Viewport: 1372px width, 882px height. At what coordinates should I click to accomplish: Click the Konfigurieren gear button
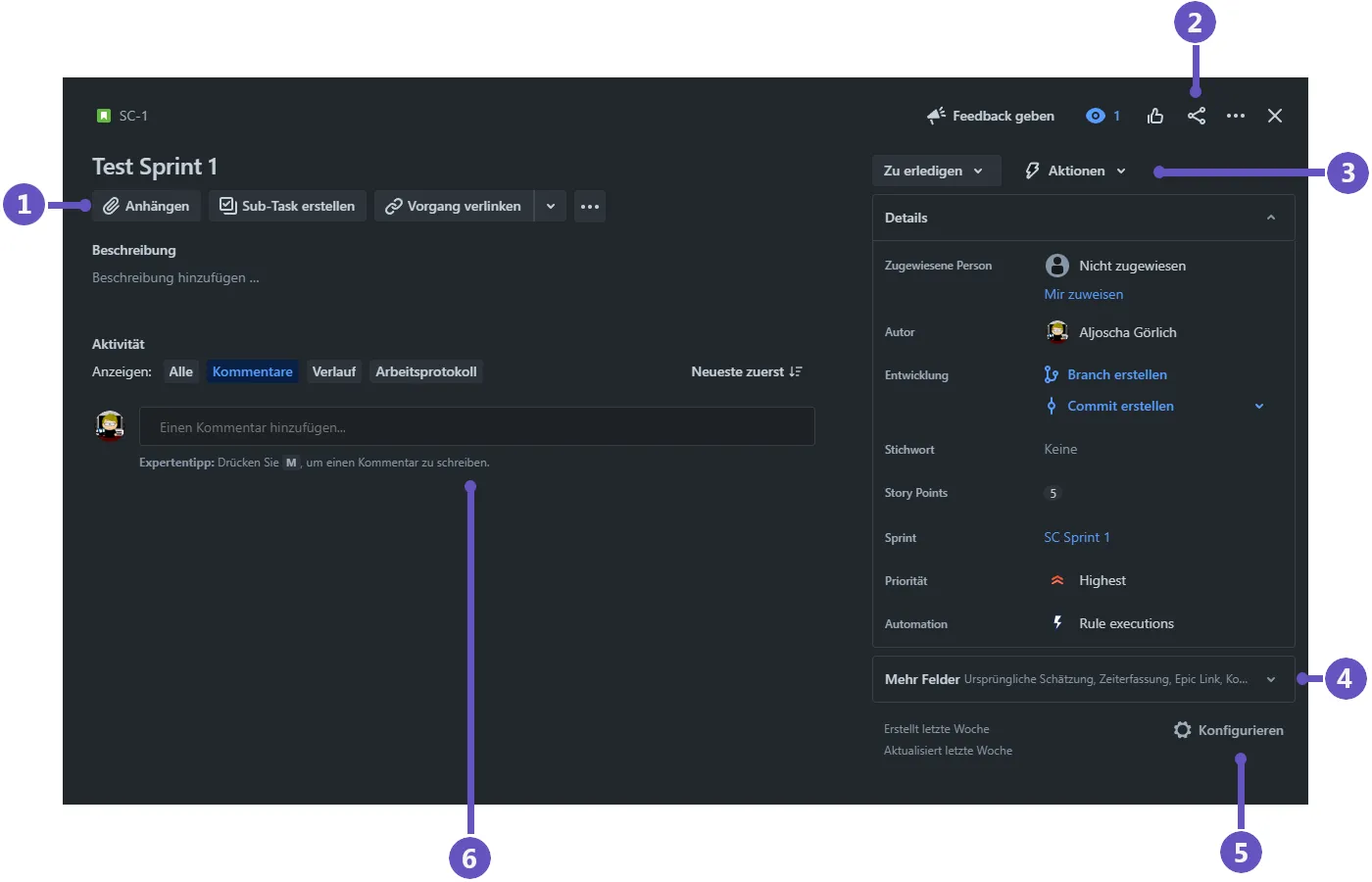1229,730
